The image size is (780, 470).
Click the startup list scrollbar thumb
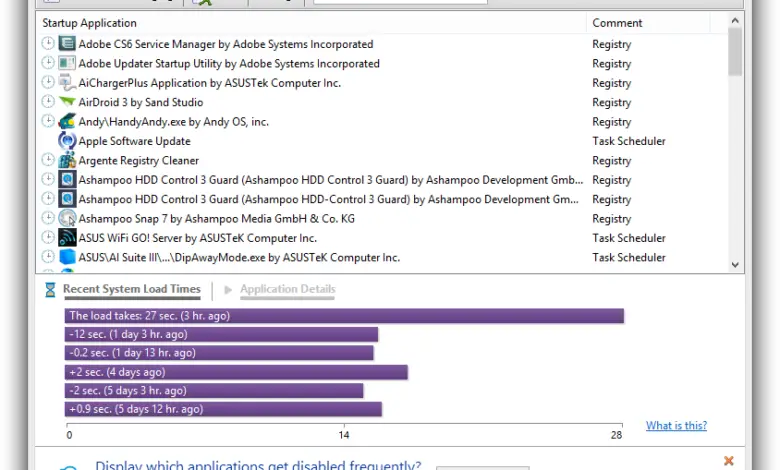pyautogui.click(x=735, y=52)
